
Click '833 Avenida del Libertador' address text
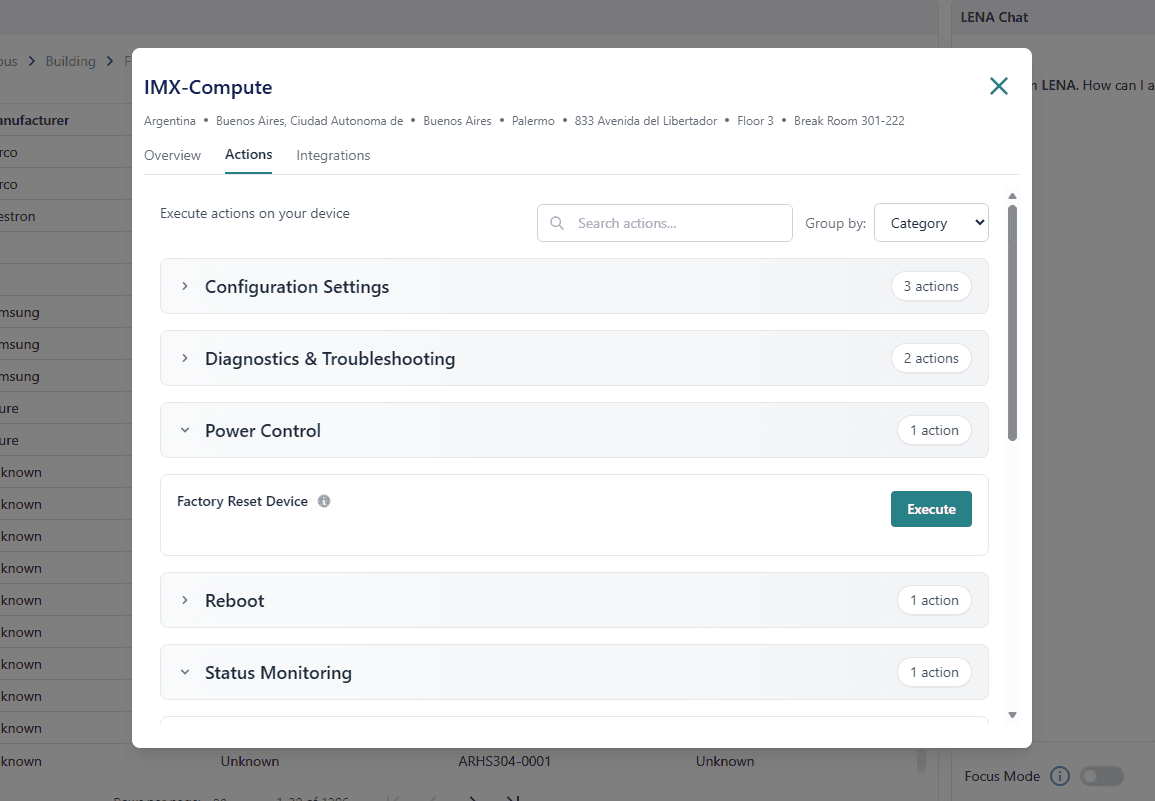point(645,121)
